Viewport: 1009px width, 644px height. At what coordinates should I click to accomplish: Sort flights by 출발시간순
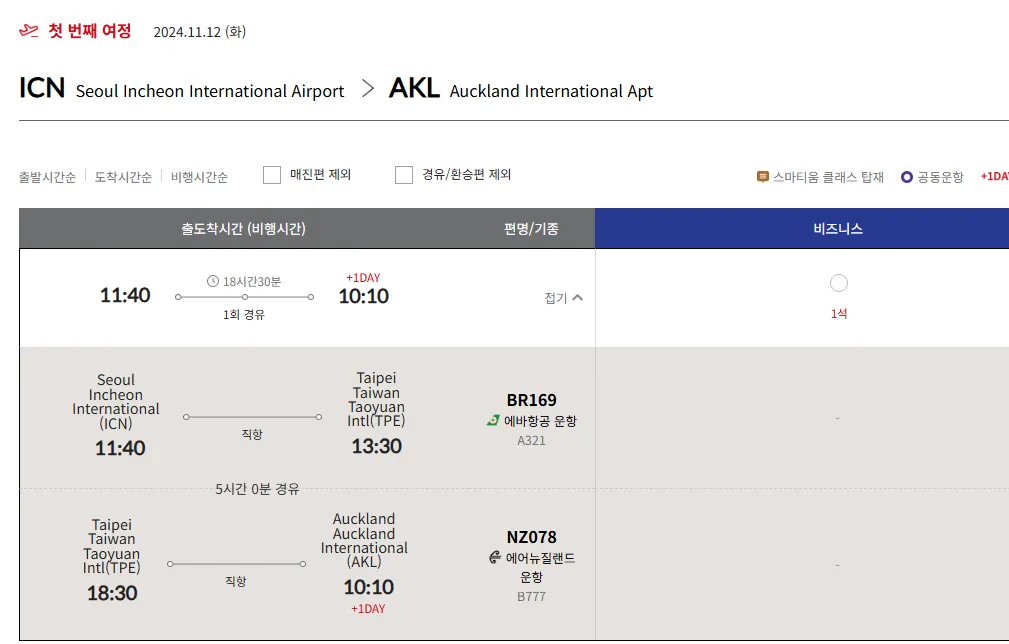pyautogui.click(x=47, y=177)
